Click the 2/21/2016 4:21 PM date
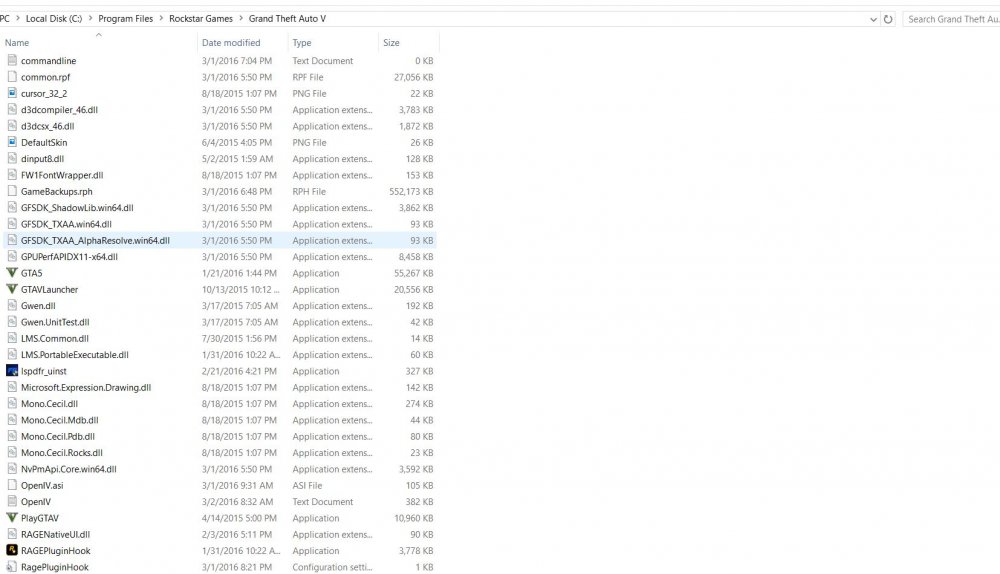1000x574 pixels. [x=239, y=371]
